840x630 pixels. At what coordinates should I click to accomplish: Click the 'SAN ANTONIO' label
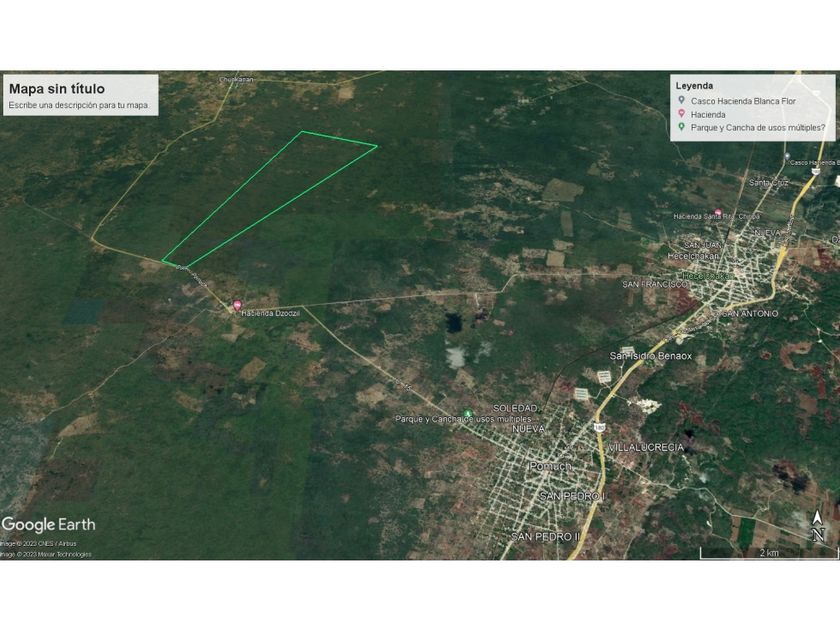(x=750, y=313)
